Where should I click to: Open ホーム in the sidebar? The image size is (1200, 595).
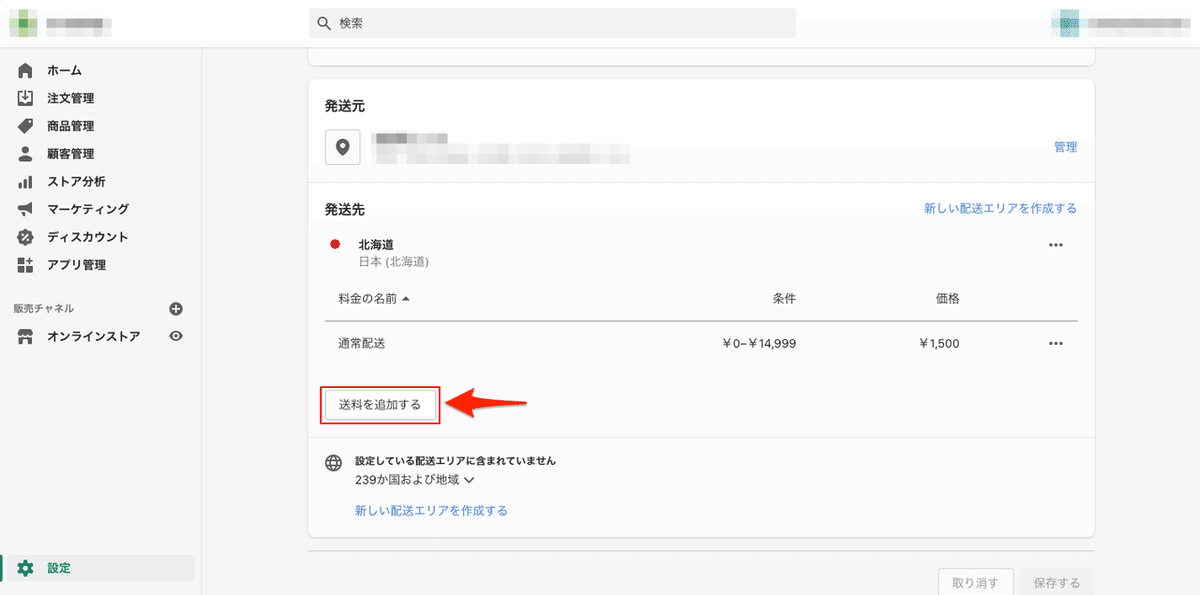click(65, 70)
